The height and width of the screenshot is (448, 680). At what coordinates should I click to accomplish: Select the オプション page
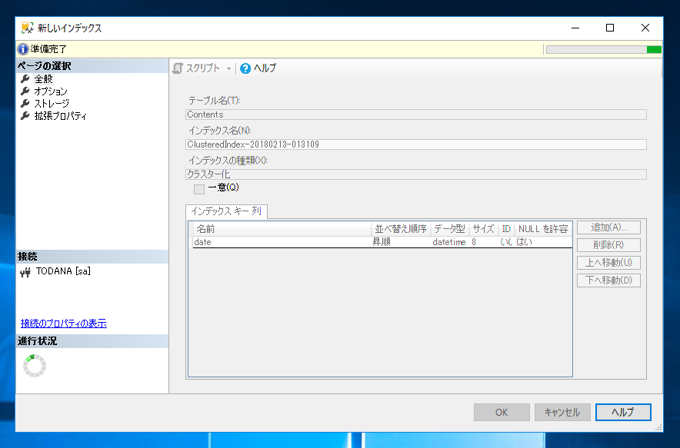coord(51,91)
